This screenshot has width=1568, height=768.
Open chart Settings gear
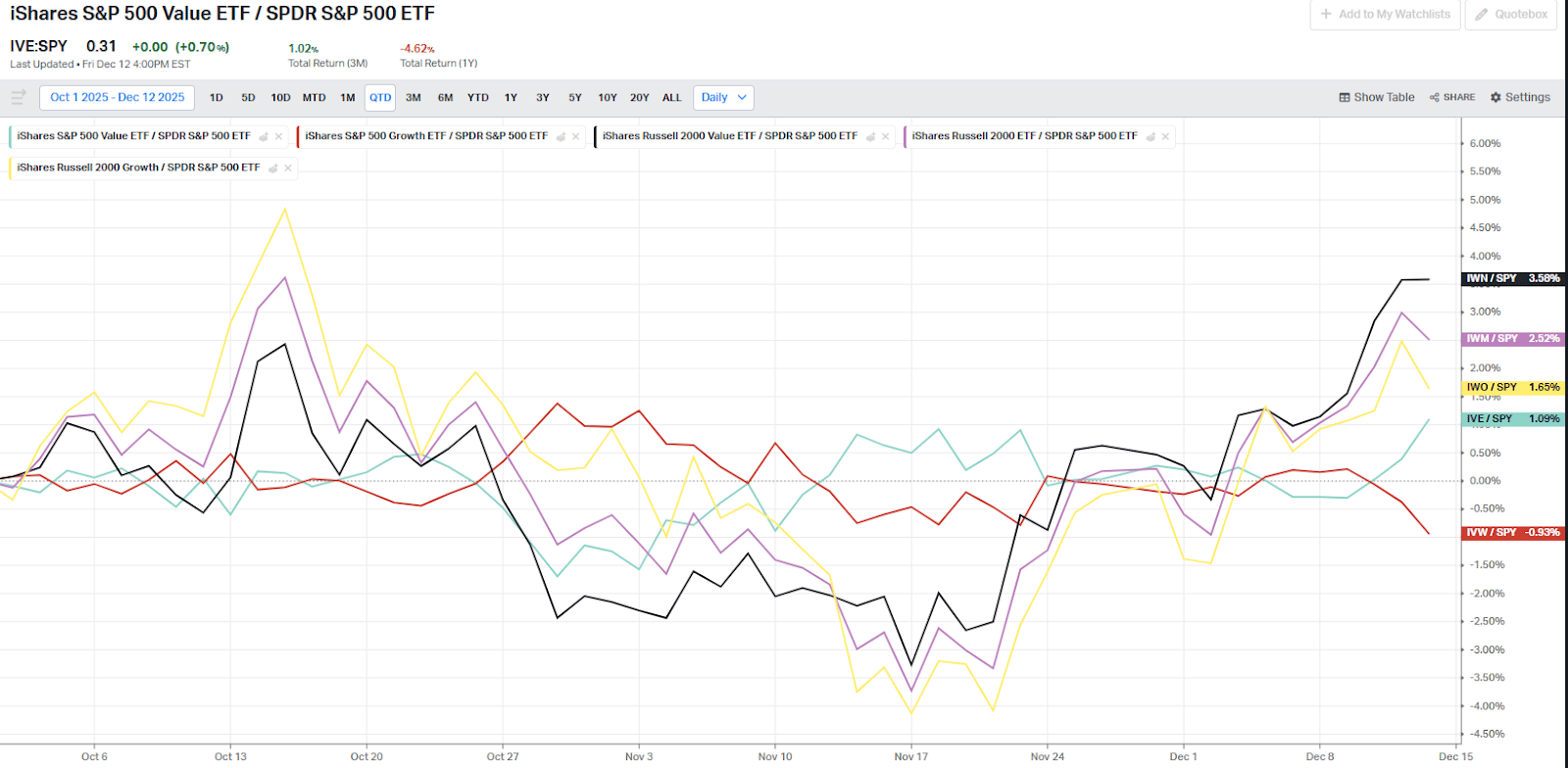[1520, 97]
